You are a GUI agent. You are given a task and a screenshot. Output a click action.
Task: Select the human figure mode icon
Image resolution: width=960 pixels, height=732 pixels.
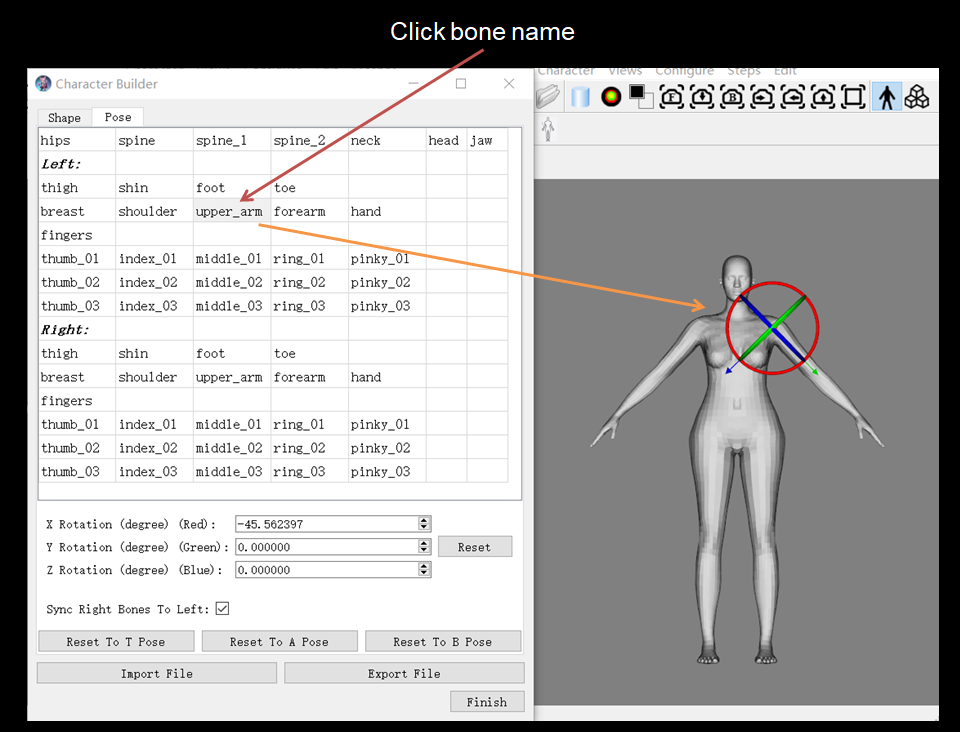[x=886, y=97]
